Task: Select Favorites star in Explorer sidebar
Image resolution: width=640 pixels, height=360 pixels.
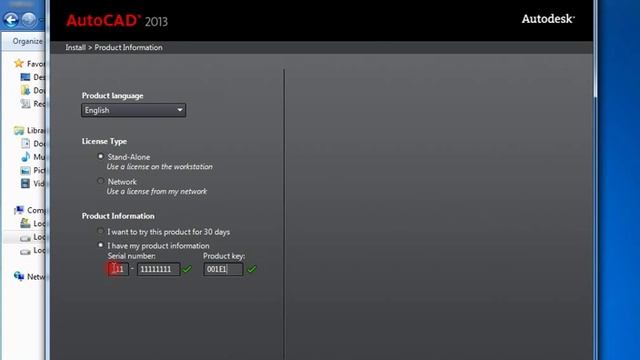Action: point(19,63)
